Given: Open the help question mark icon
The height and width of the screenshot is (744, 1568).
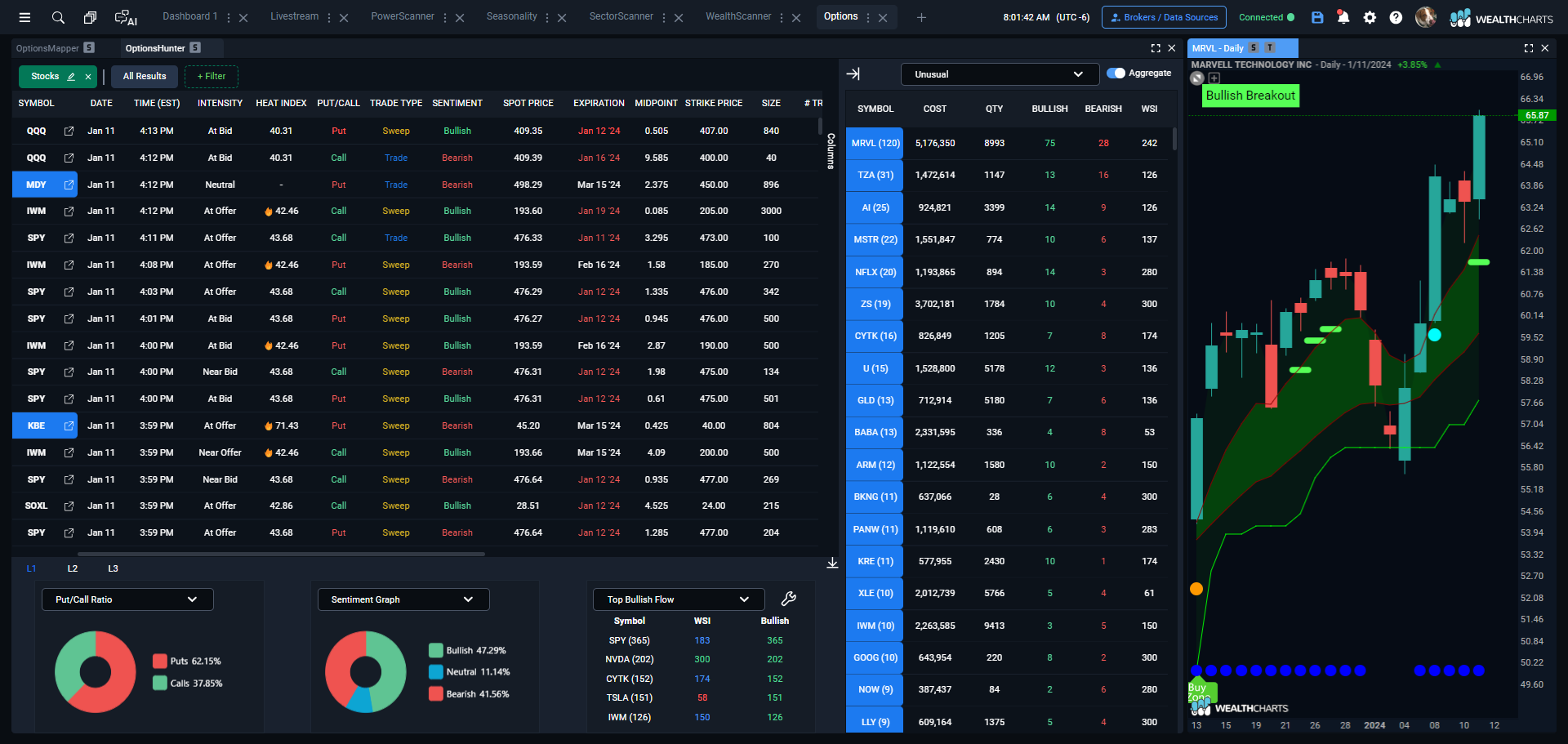Looking at the screenshot, I should (1396, 17).
